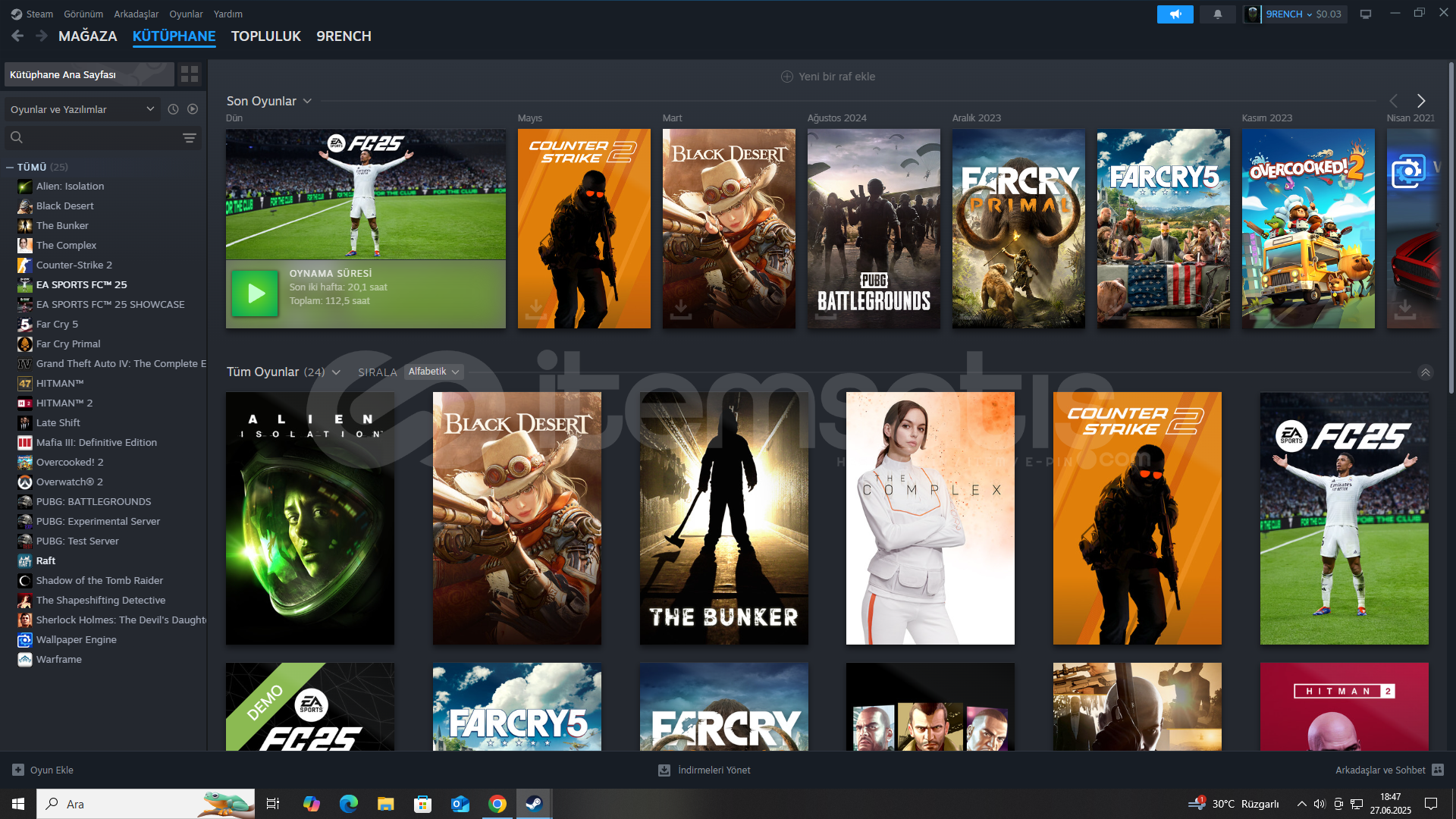Click the Wallpaper Engine icon in the list
The image size is (1456, 819).
click(x=25, y=640)
